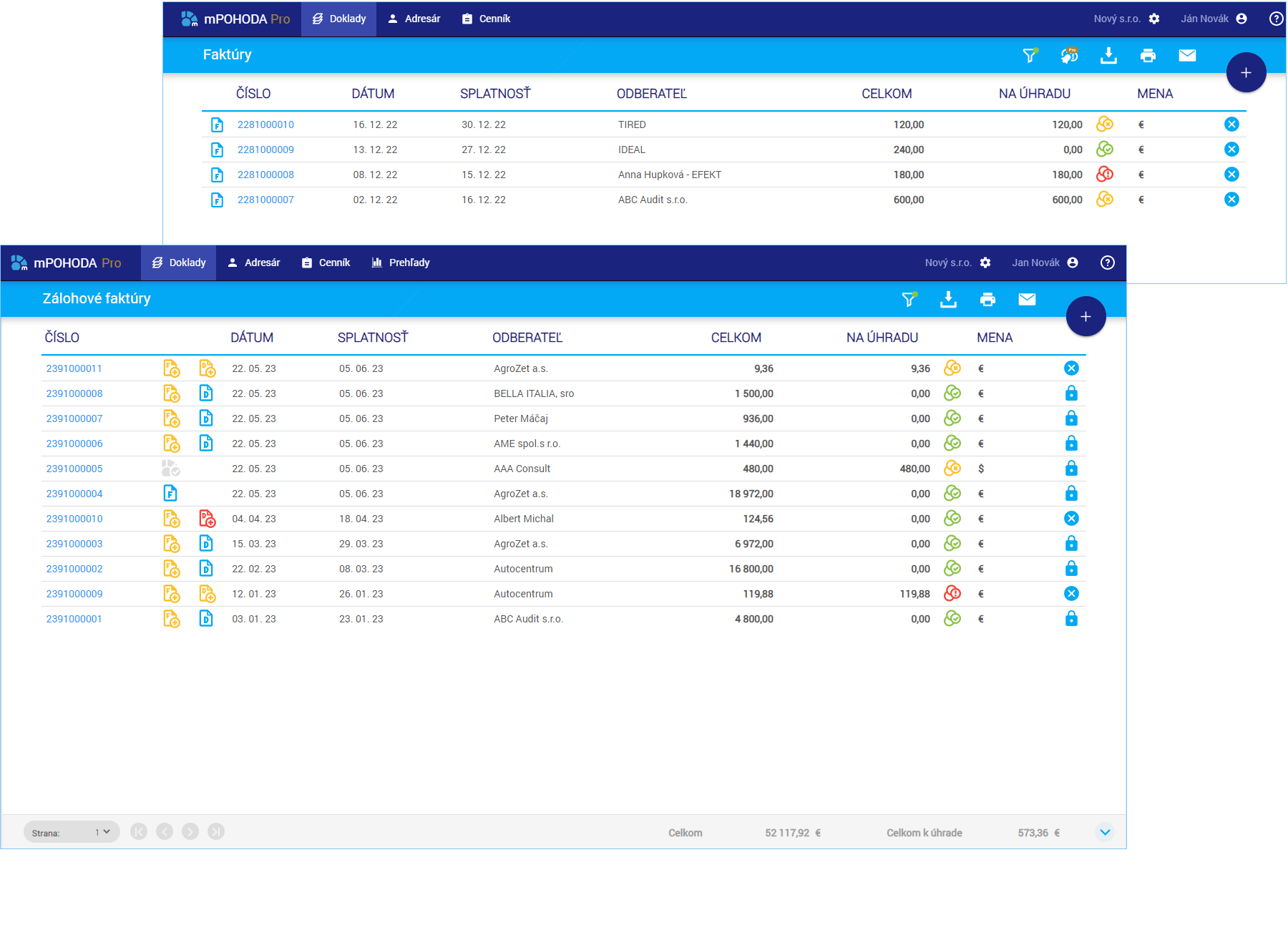1288x930 pixels.
Task: Open Doklady menu in front window
Action: [179, 263]
